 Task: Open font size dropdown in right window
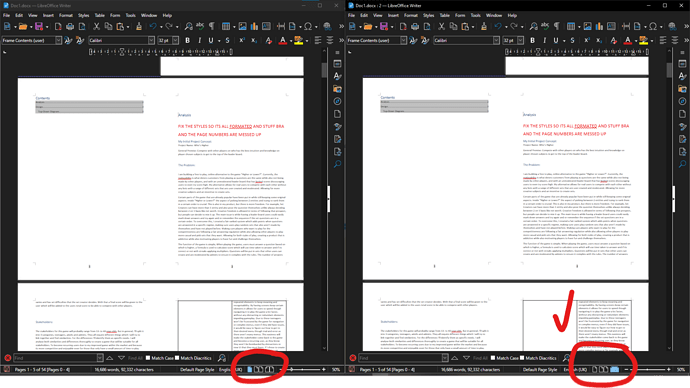(521, 40)
